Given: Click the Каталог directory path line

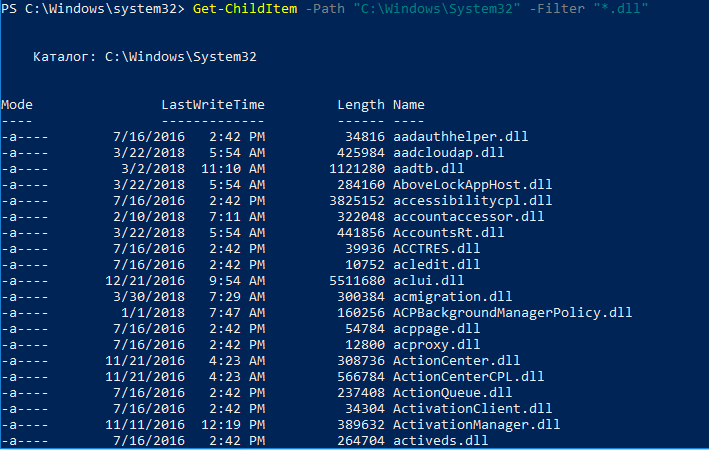Looking at the screenshot, I should [x=145, y=57].
